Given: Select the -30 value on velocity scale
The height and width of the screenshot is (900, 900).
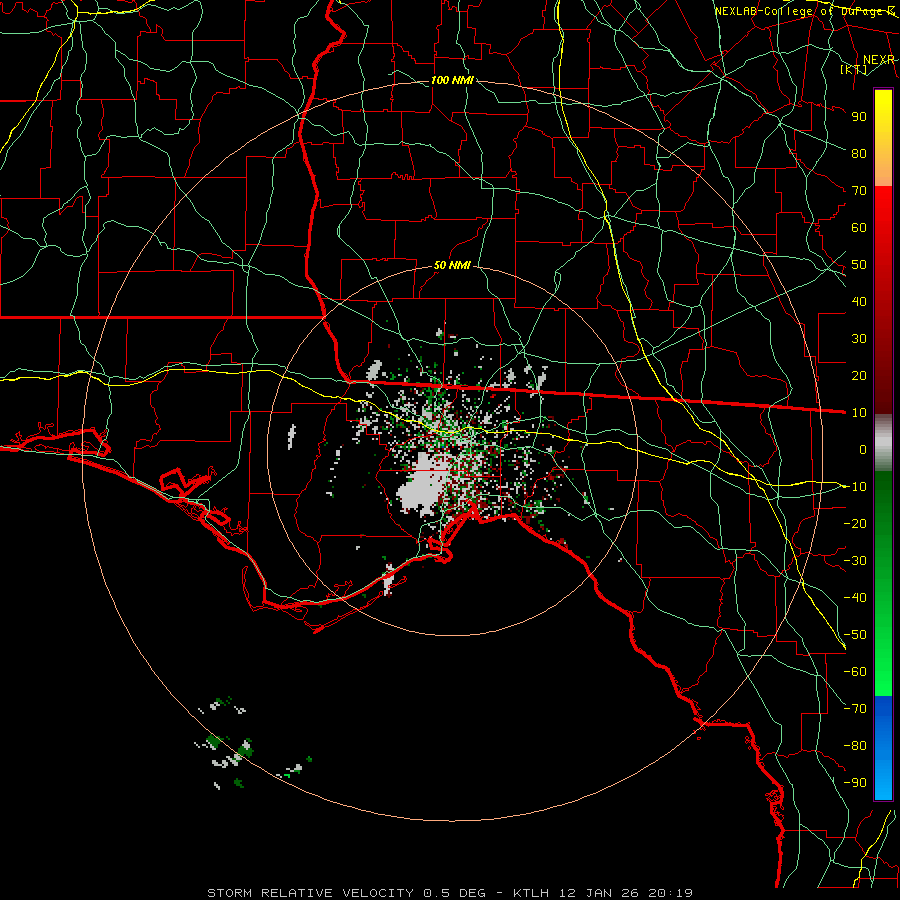Looking at the screenshot, I should (855, 561).
